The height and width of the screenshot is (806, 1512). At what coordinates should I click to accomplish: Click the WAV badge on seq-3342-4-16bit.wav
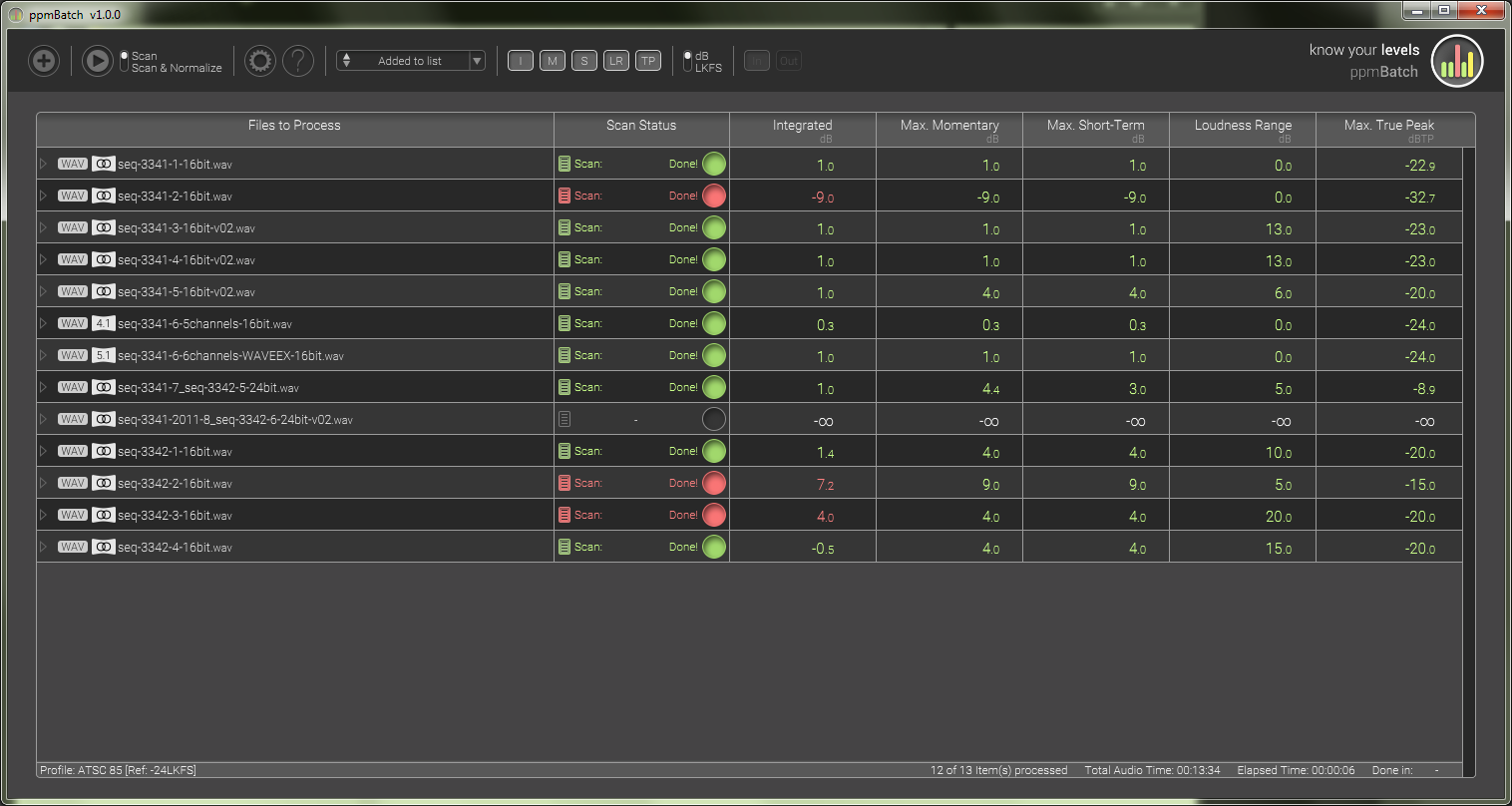click(71, 547)
